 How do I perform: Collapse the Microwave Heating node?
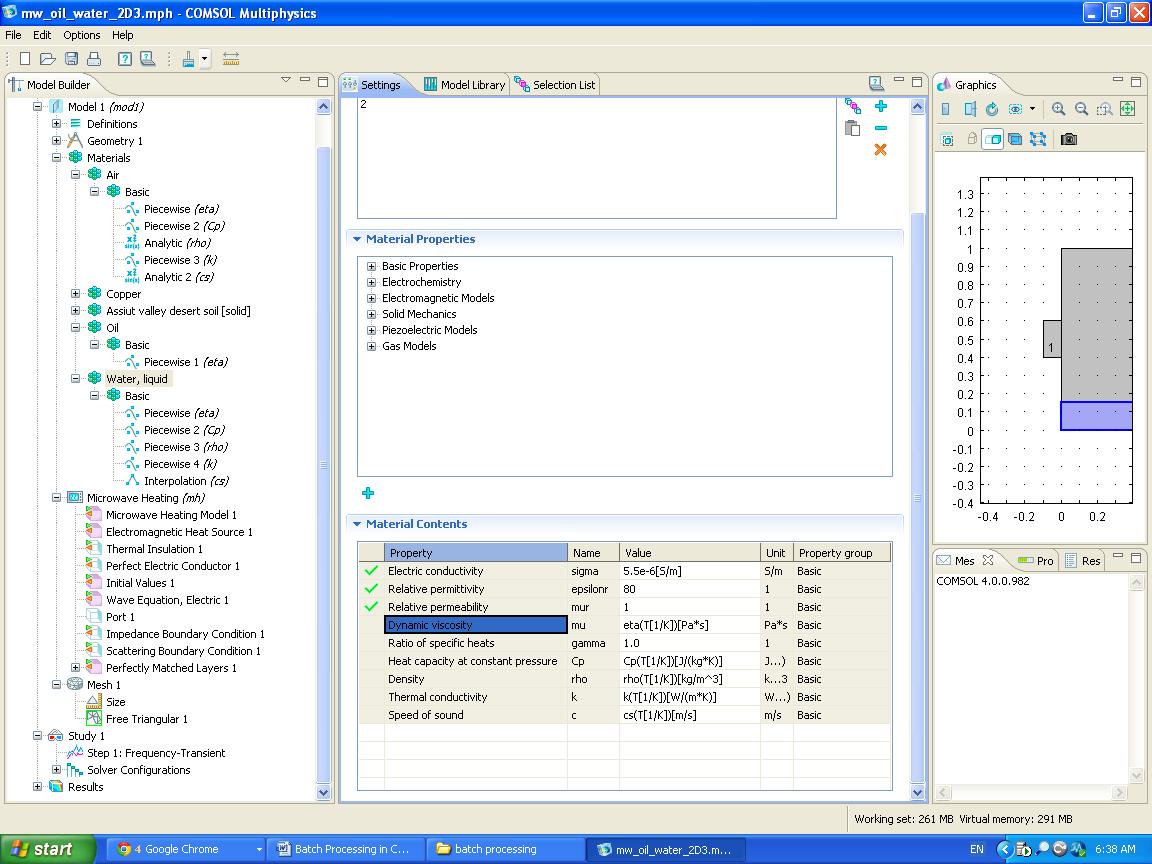pos(56,498)
